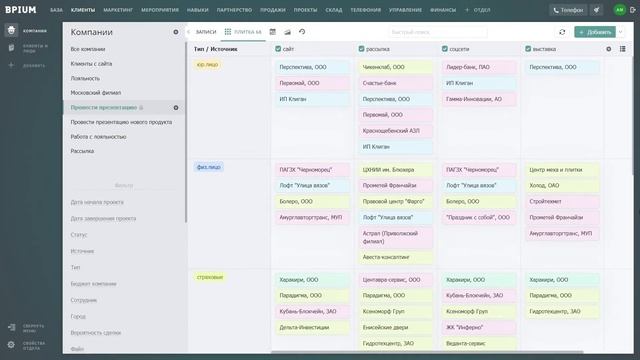Click the collapse menu icon
640x360 pixels.
[x=11, y=328]
